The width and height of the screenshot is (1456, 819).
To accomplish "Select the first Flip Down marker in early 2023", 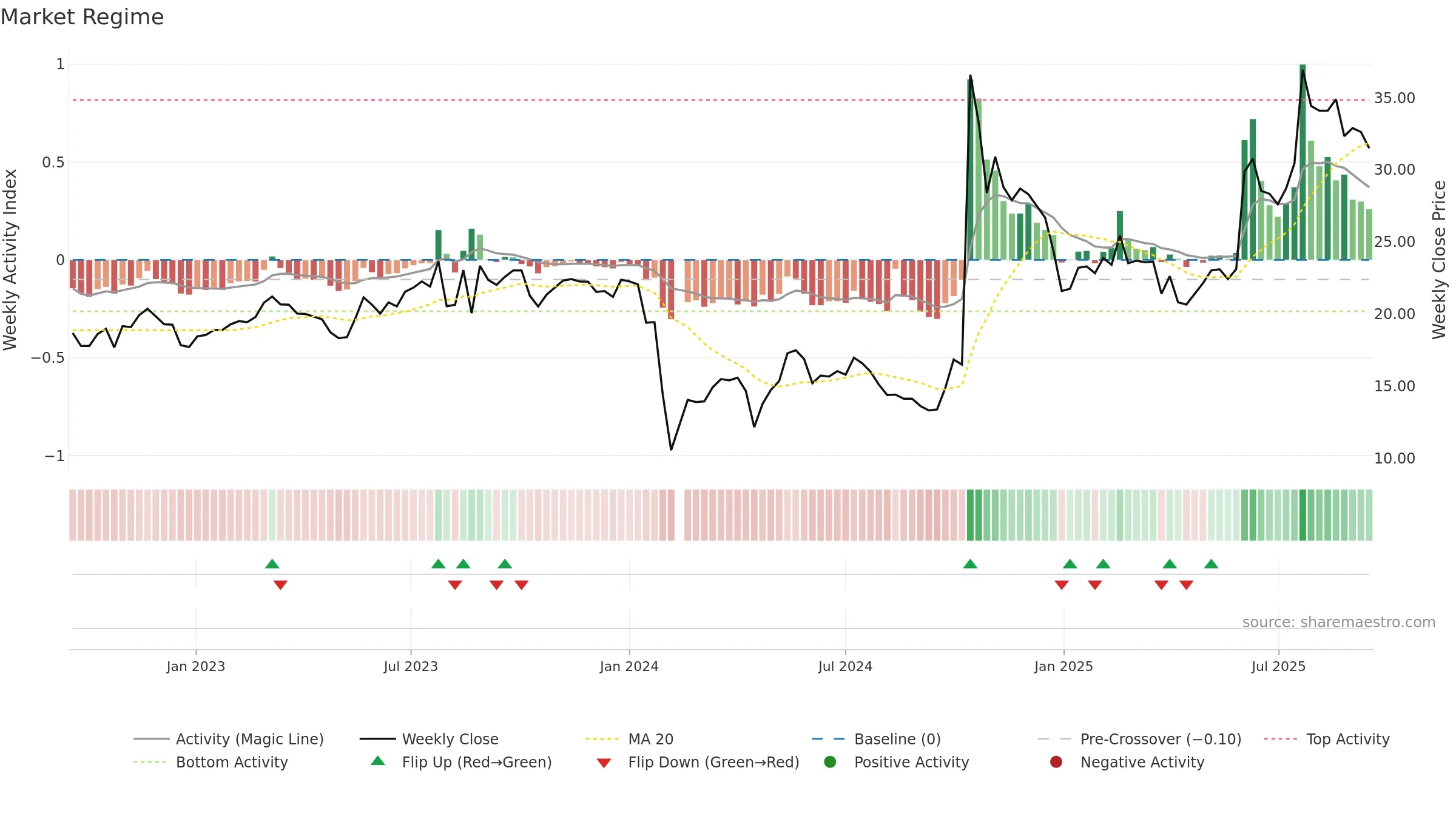I will (x=280, y=585).
